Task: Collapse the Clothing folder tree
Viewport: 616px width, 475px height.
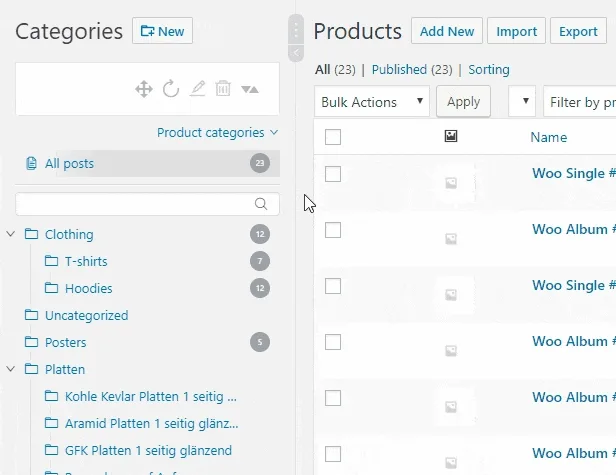Action: click(11, 234)
